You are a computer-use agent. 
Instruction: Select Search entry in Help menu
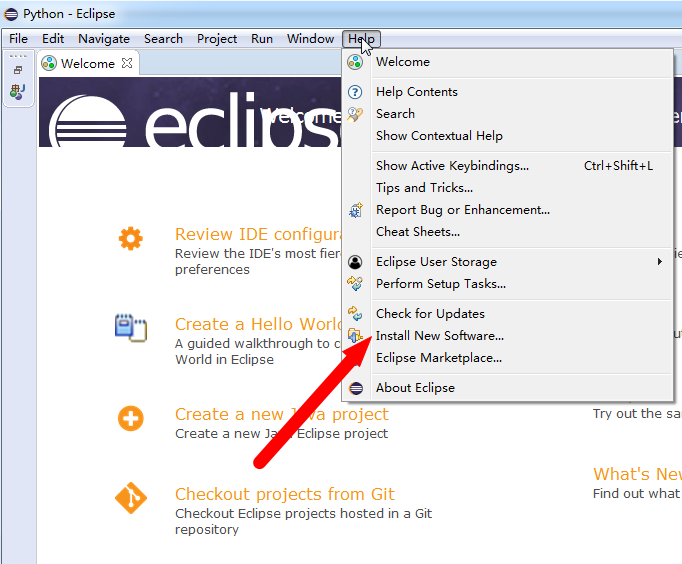508,114
